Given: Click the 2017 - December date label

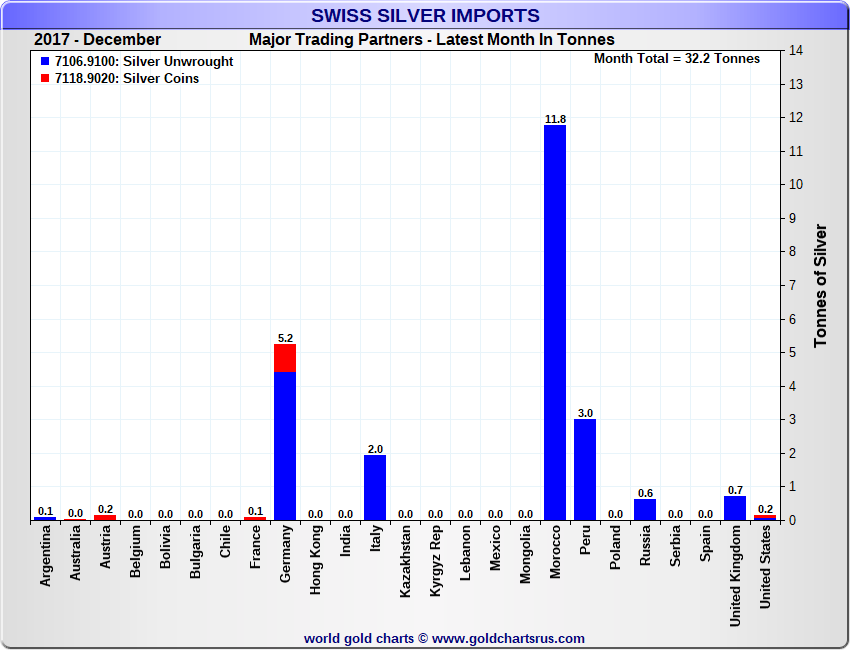Looking at the screenshot, I should pyautogui.click(x=98, y=40).
